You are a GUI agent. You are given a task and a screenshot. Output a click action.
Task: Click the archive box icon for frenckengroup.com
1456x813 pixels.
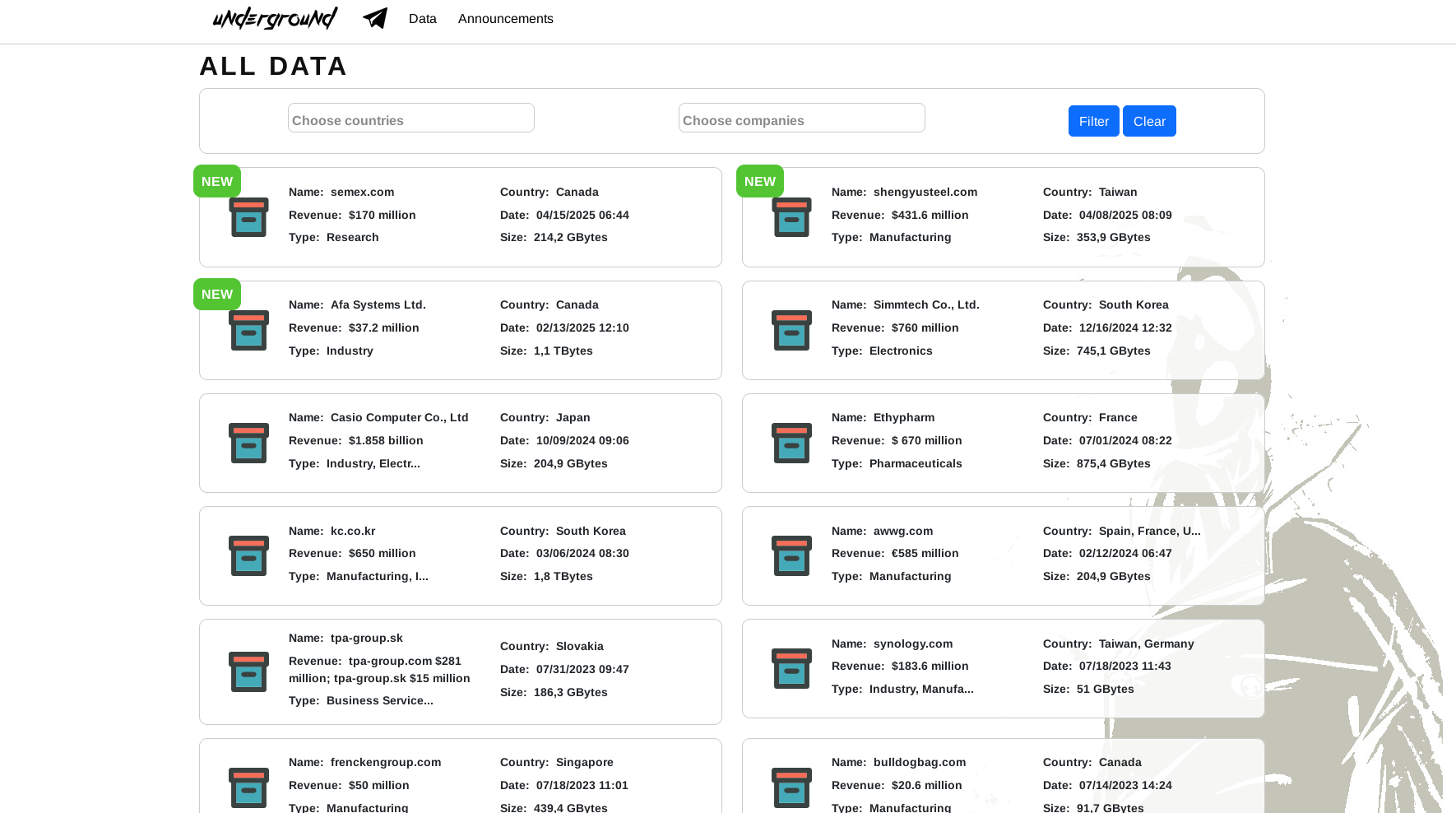248,787
